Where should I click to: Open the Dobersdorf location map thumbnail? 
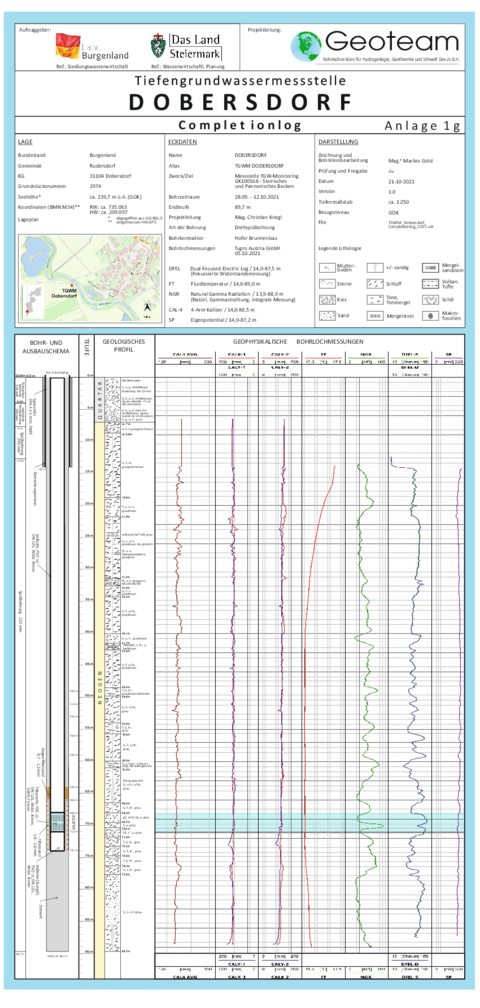(89, 278)
